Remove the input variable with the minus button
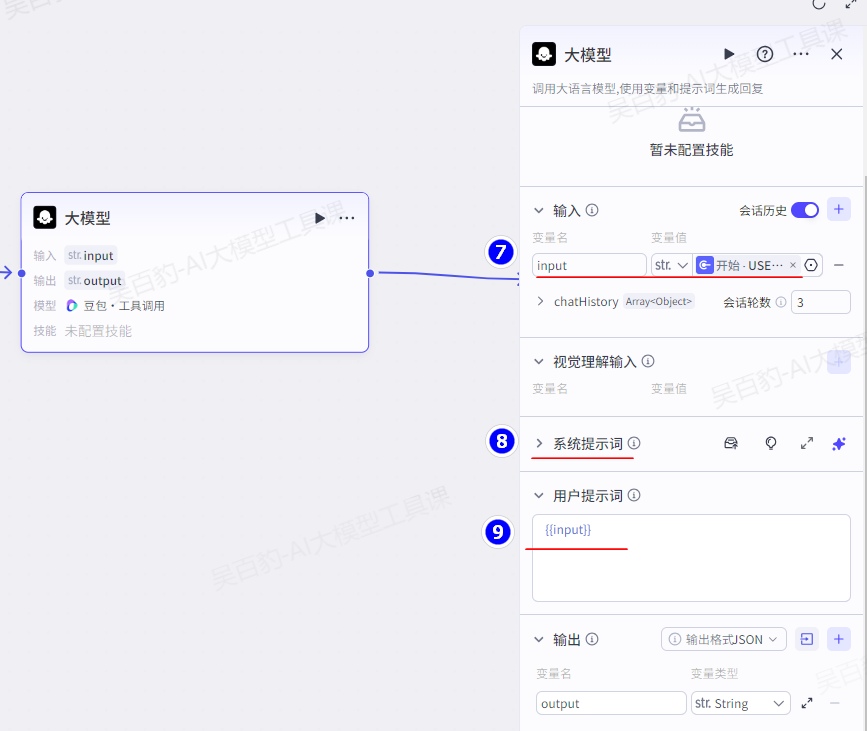867x731 pixels. click(839, 265)
